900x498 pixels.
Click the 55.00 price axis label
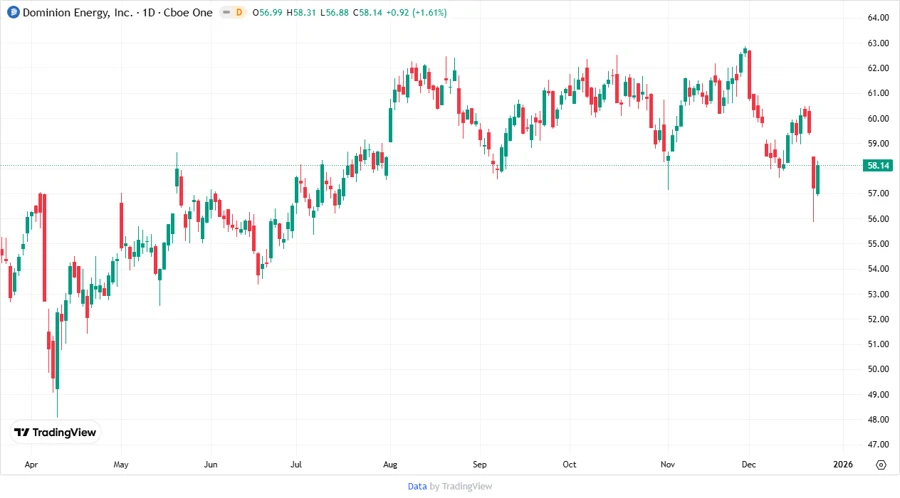pos(878,243)
